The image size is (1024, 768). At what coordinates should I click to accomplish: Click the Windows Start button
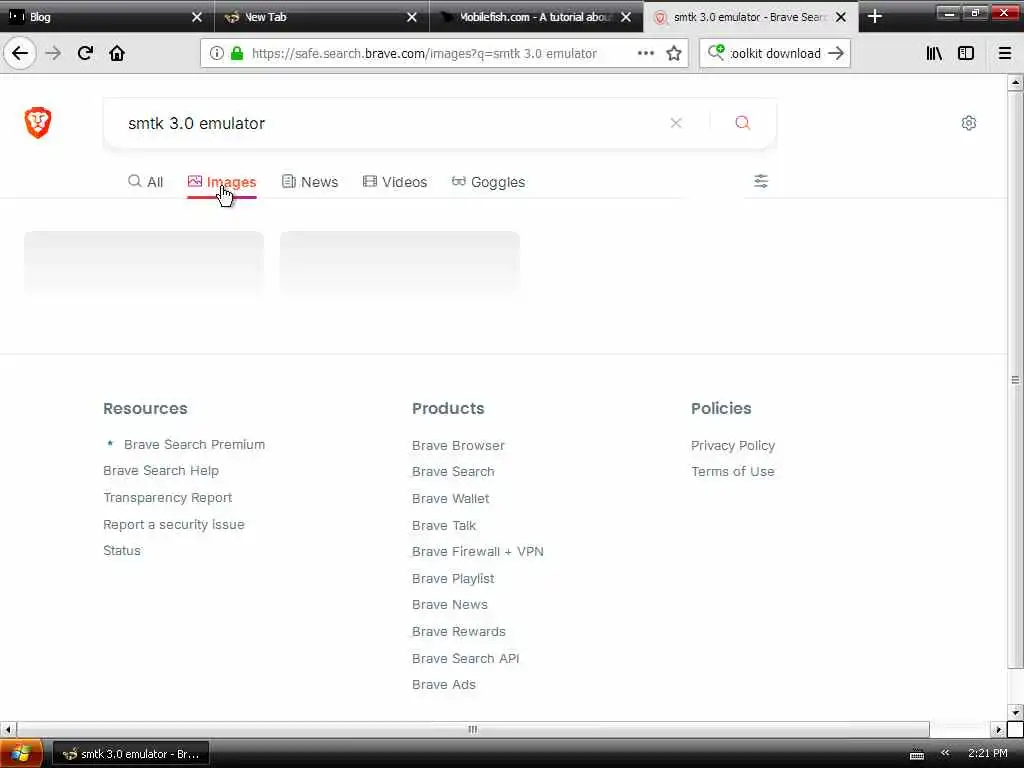pyautogui.click(x=21, y=754)
